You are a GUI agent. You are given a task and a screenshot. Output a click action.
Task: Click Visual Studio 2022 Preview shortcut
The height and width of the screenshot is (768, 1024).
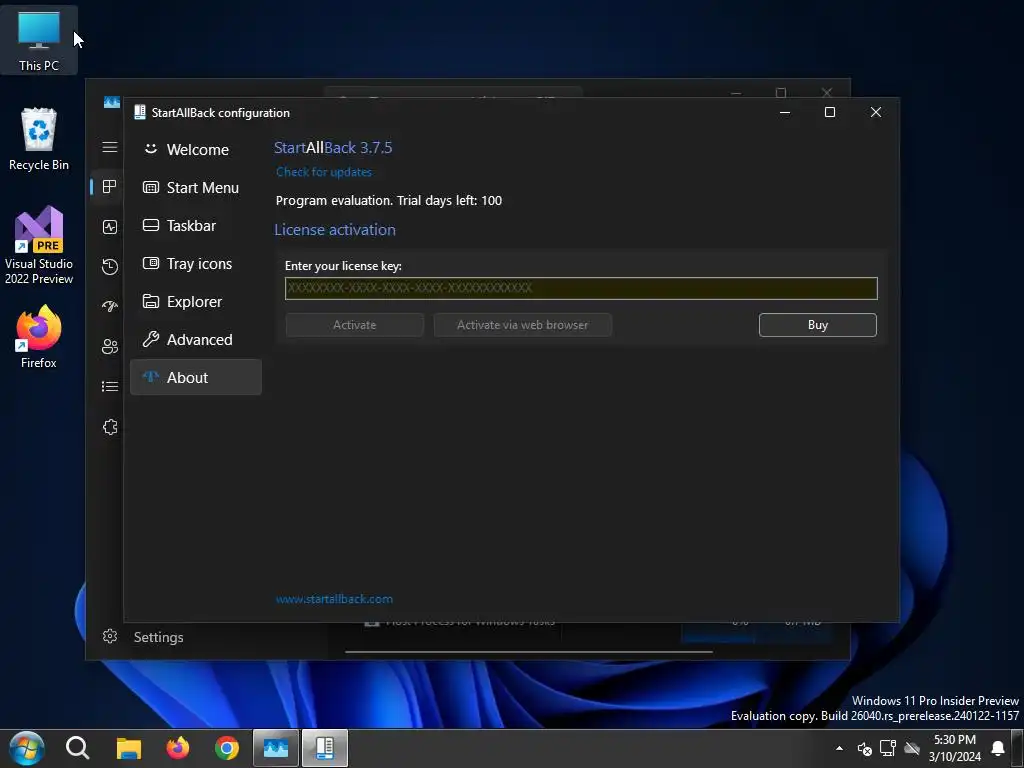[x=39, y=245]
